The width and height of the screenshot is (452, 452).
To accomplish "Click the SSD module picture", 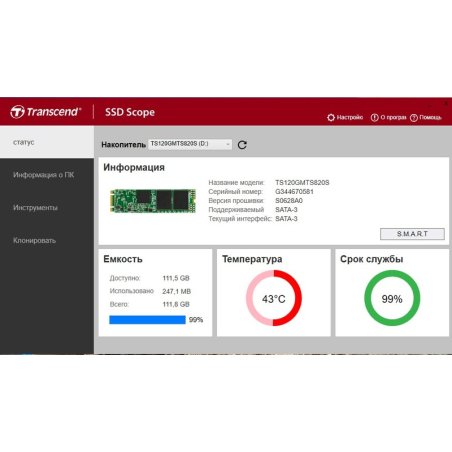I will 153,201.
